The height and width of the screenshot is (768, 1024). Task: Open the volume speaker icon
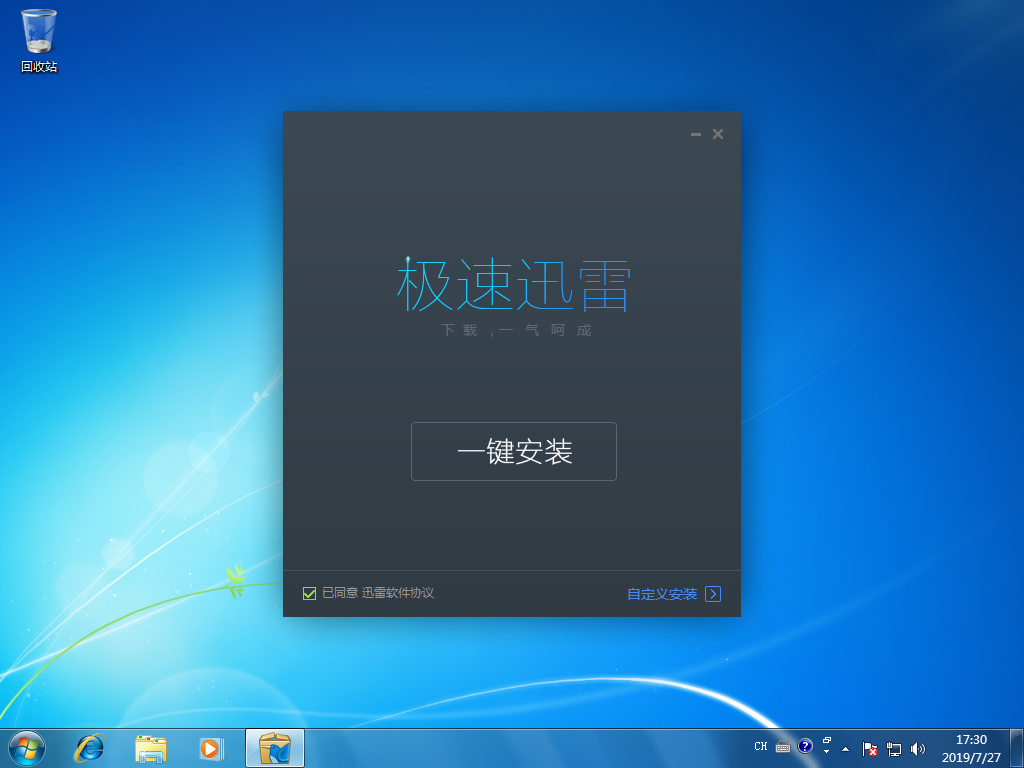[918, 748]
